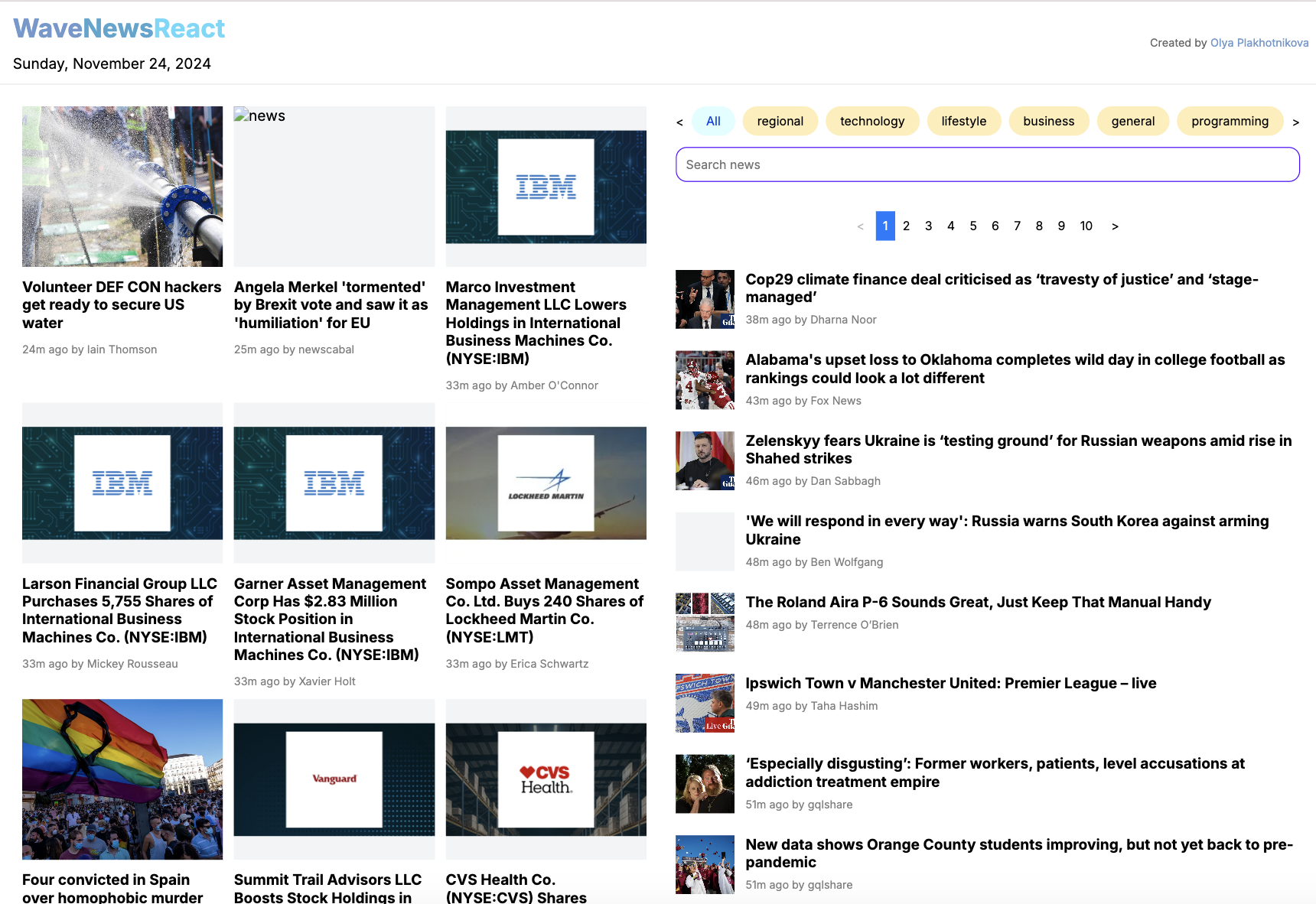Open Russia warns South Korea headline
The height and width of the screenshot is (904, 1316).
[x=1007, y=530]
